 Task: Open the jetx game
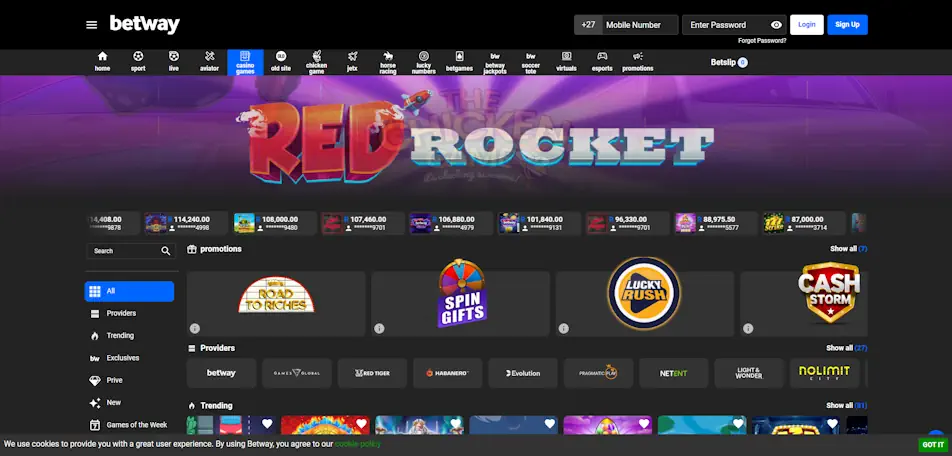(352, 62)
